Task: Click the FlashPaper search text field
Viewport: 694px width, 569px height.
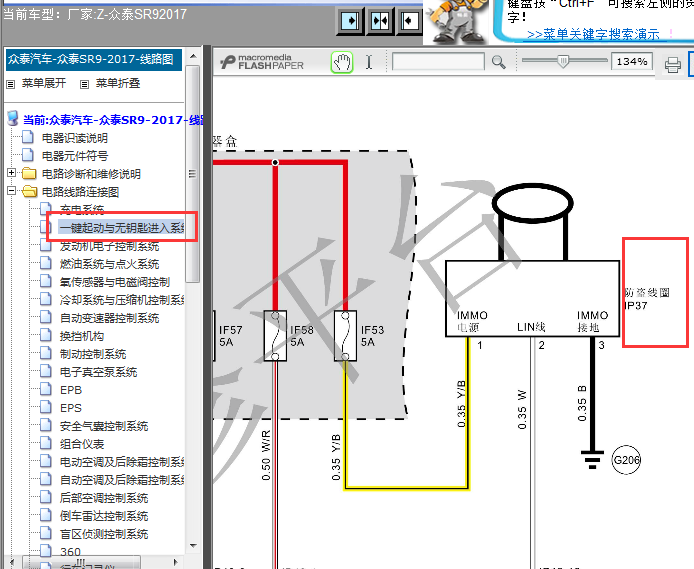Action: coord(438,62)
